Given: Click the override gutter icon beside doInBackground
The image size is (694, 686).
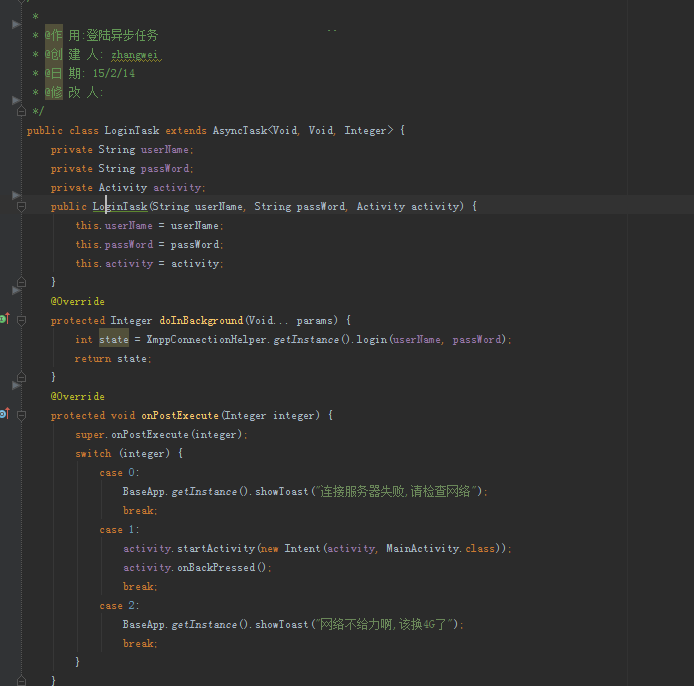Looking at the screenshot, I should [5, 318].
